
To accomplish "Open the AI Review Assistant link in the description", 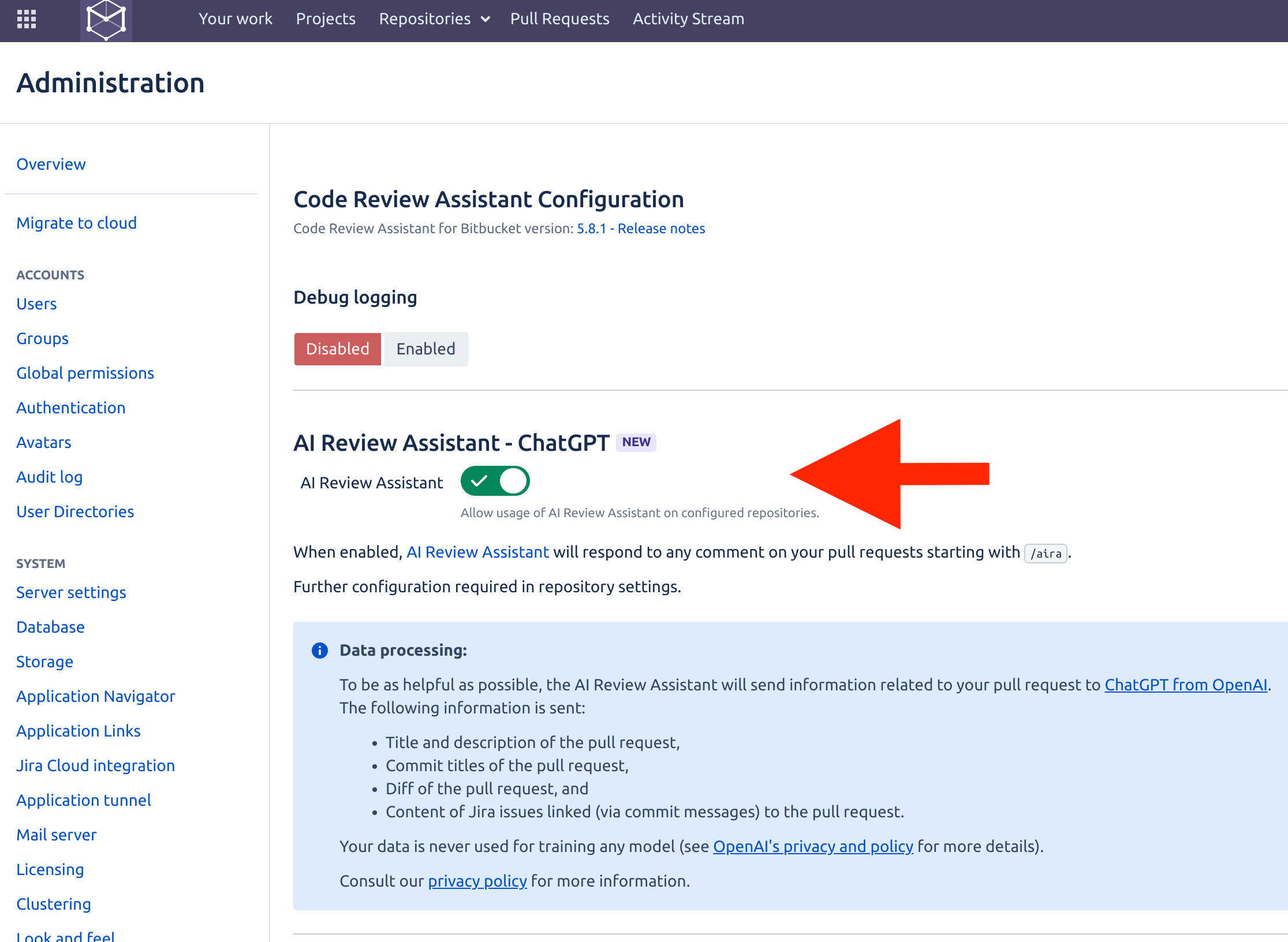I will point(477,552).
